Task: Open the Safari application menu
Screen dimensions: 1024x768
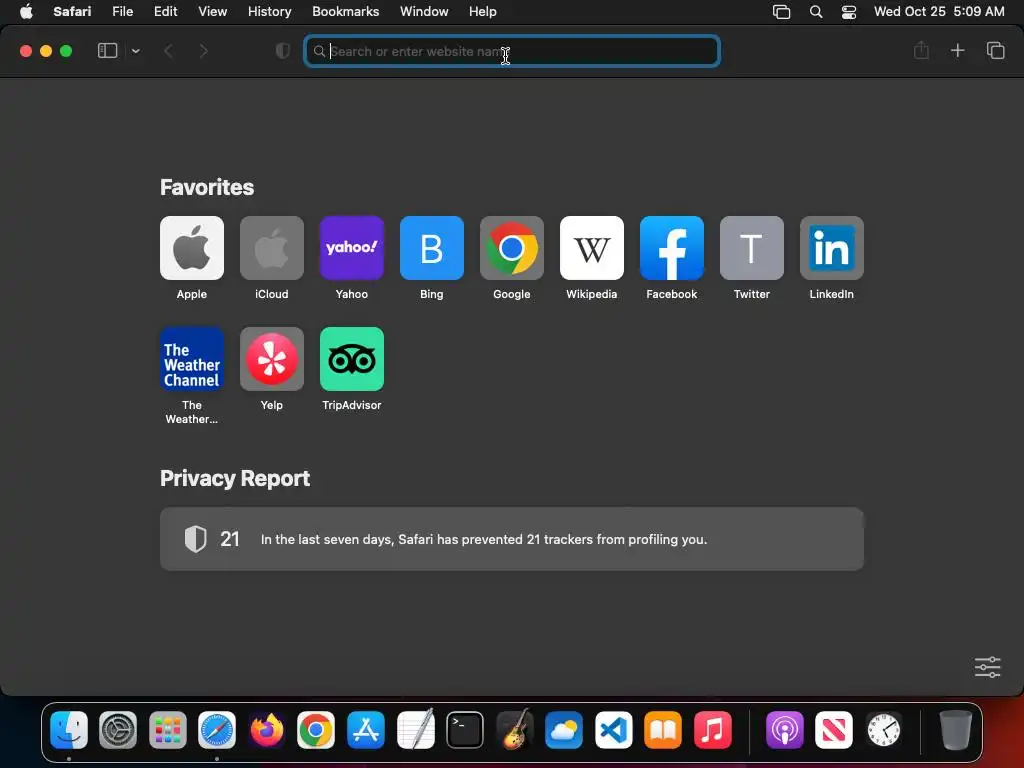Action: pyautogui.click(x=72, y=11)
